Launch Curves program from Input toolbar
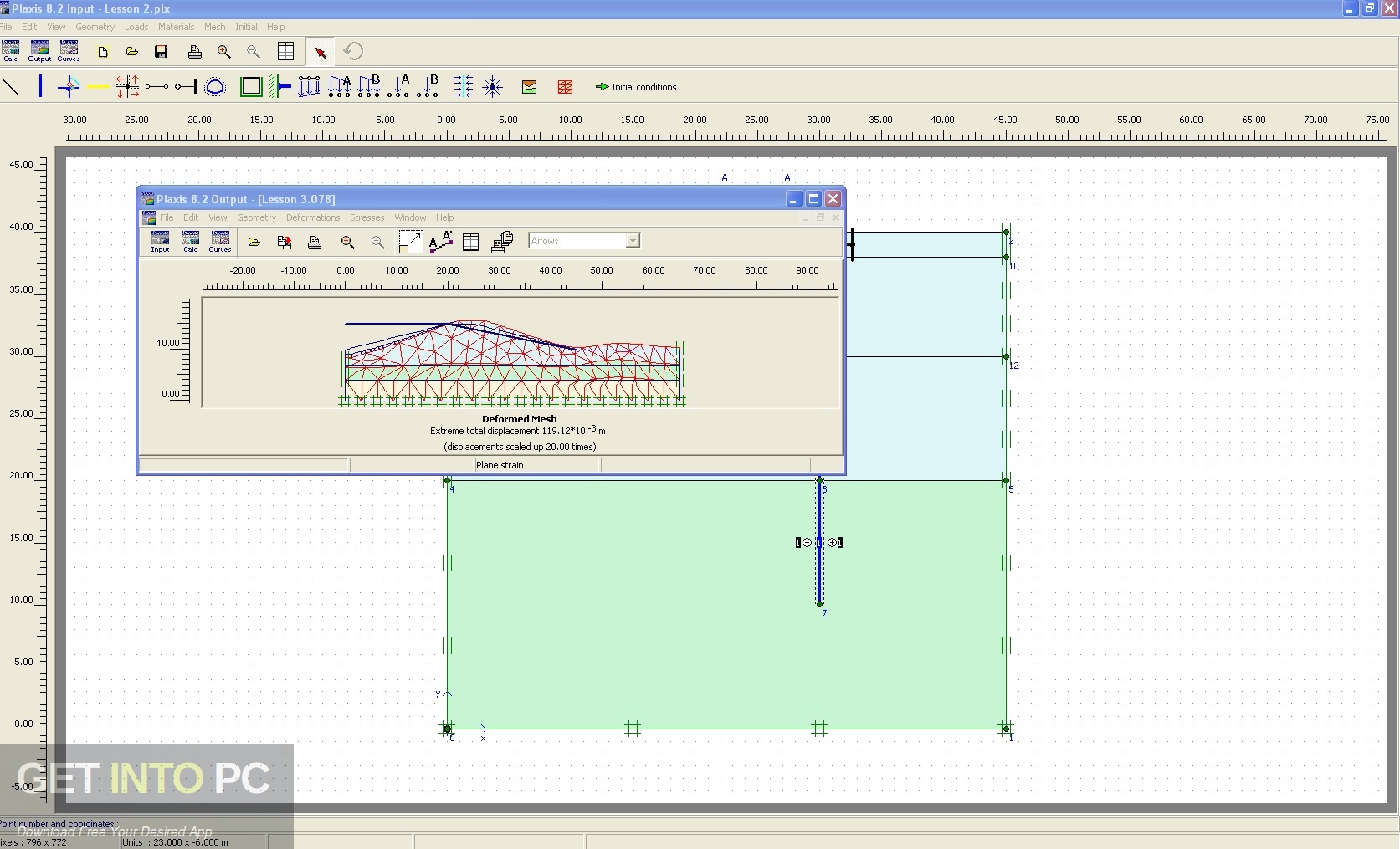This screenshot has width=1400, height=849. (69, 50)
